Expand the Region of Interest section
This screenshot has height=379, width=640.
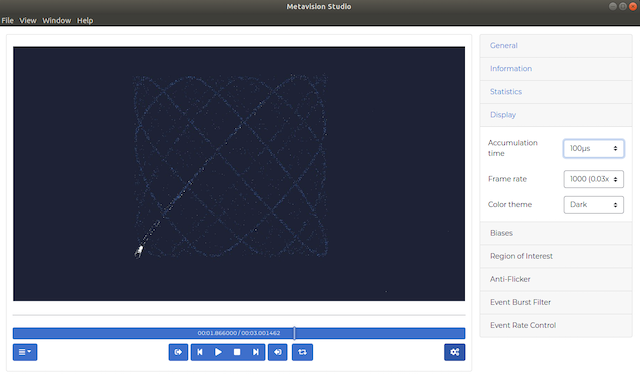tap(556, 256)
